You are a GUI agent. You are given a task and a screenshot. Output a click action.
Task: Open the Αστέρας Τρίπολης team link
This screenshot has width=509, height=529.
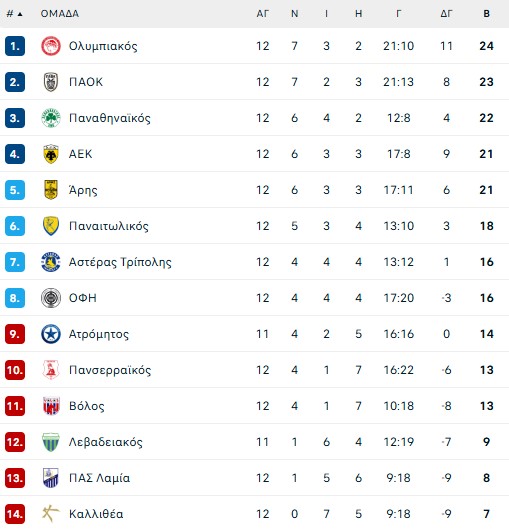tap(120, 262)
